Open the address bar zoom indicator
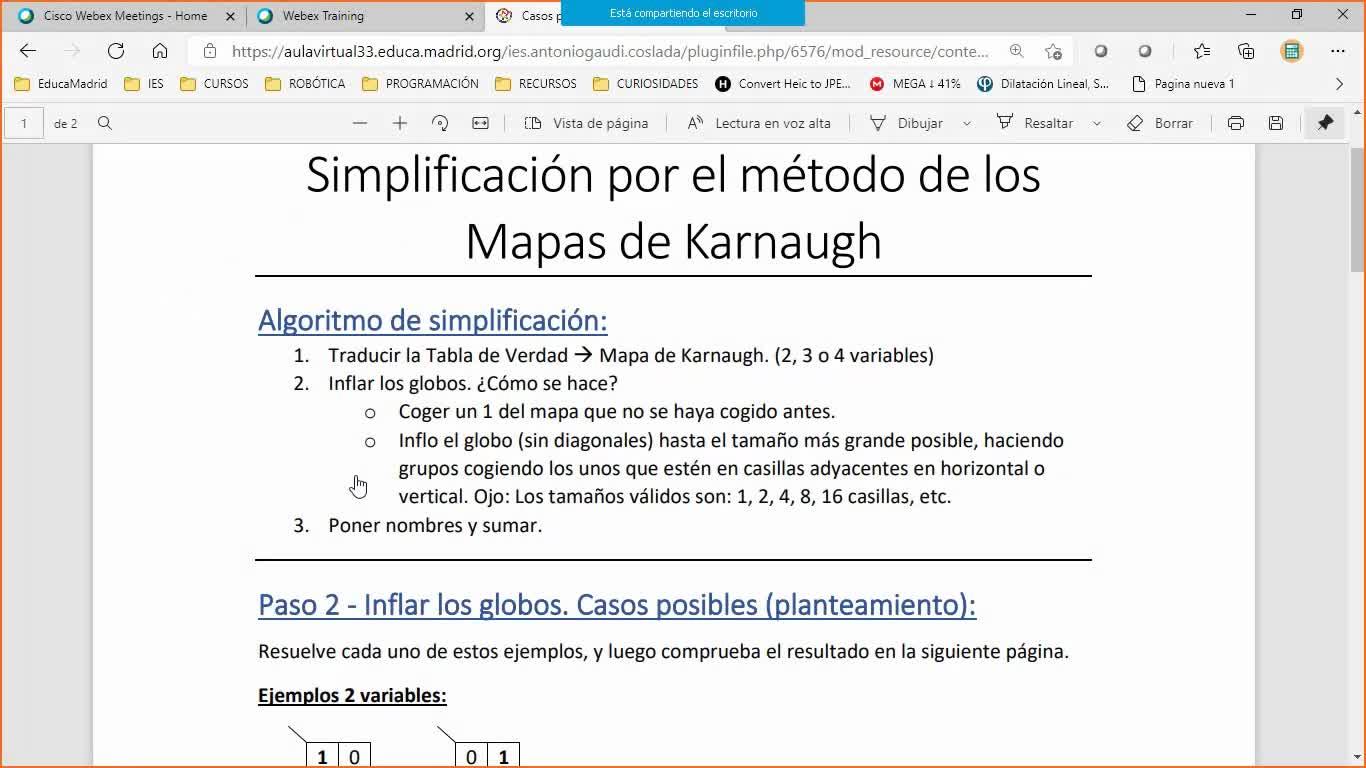This screenshot has width=1366, height=768. click(1017, 51)
